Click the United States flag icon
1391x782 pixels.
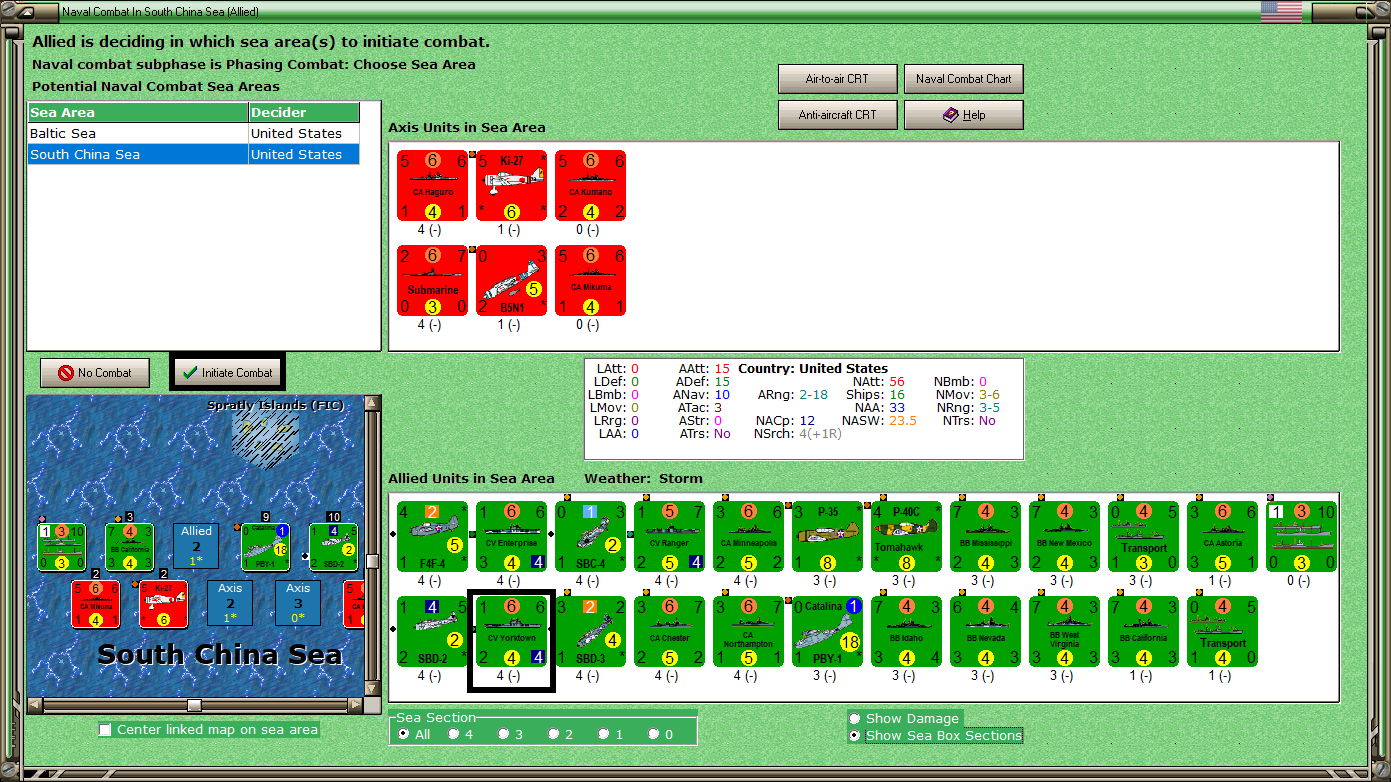click(1281, 12)
